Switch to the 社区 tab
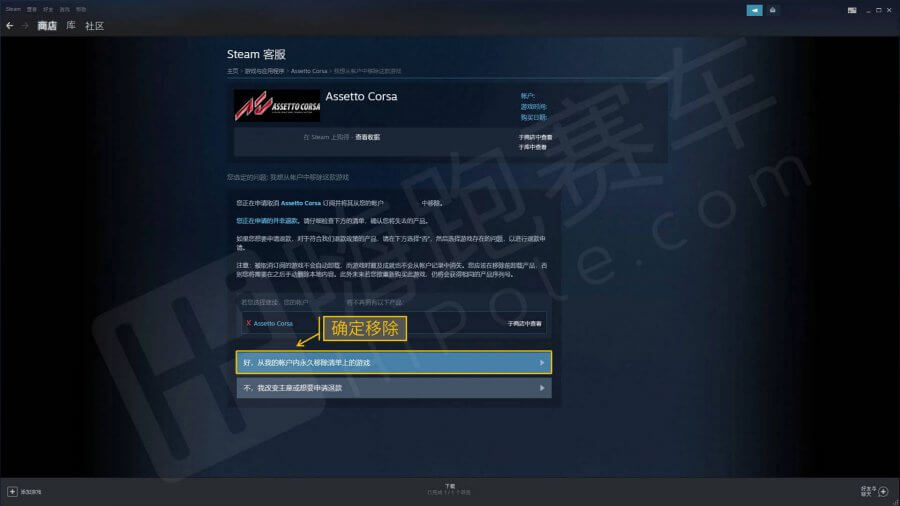The image size is (900, 506). click(x=94, y=26)
